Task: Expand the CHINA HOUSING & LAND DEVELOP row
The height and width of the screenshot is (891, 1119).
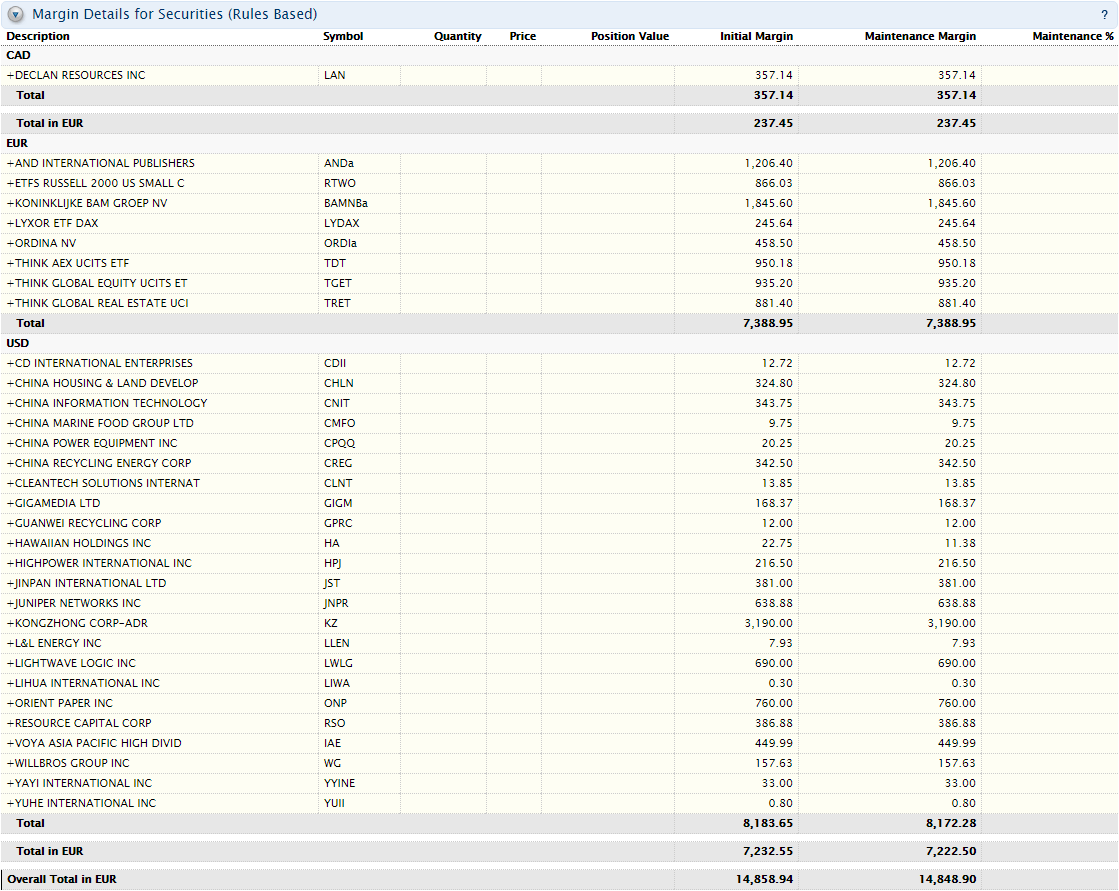Action: tap(11, 383)
